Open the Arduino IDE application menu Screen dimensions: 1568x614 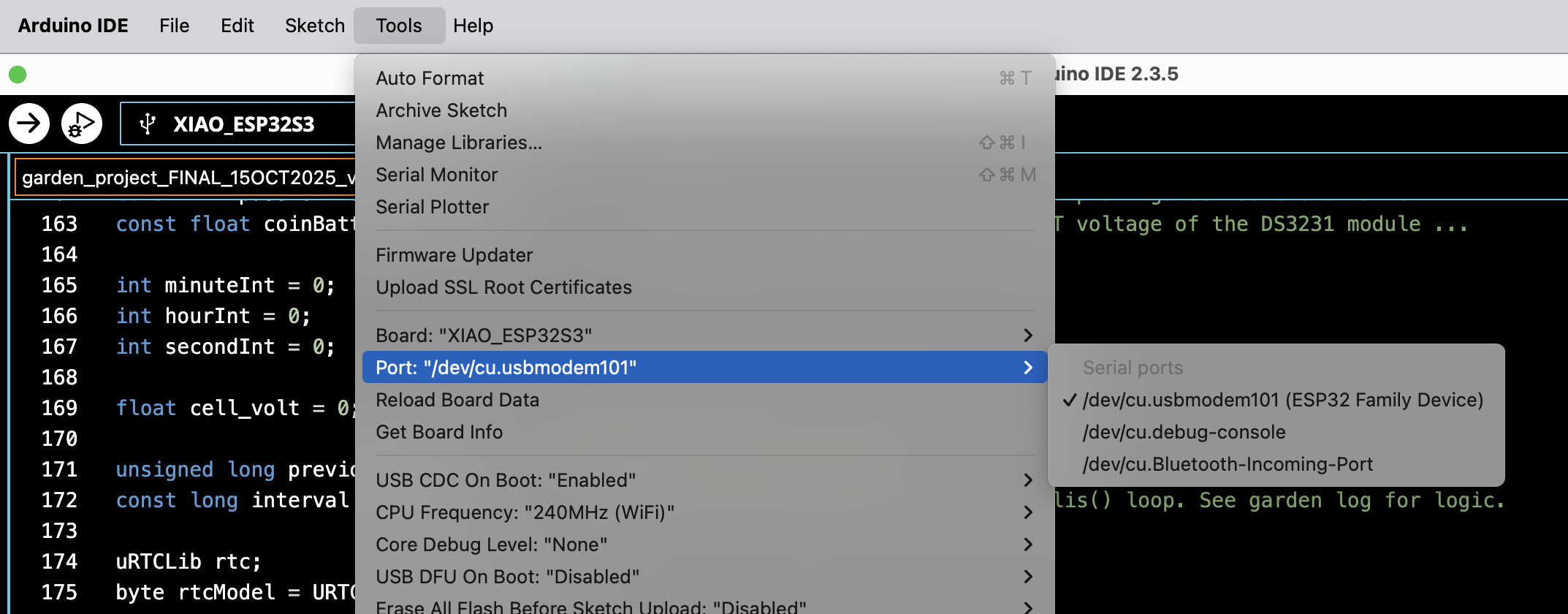(73, 26)
